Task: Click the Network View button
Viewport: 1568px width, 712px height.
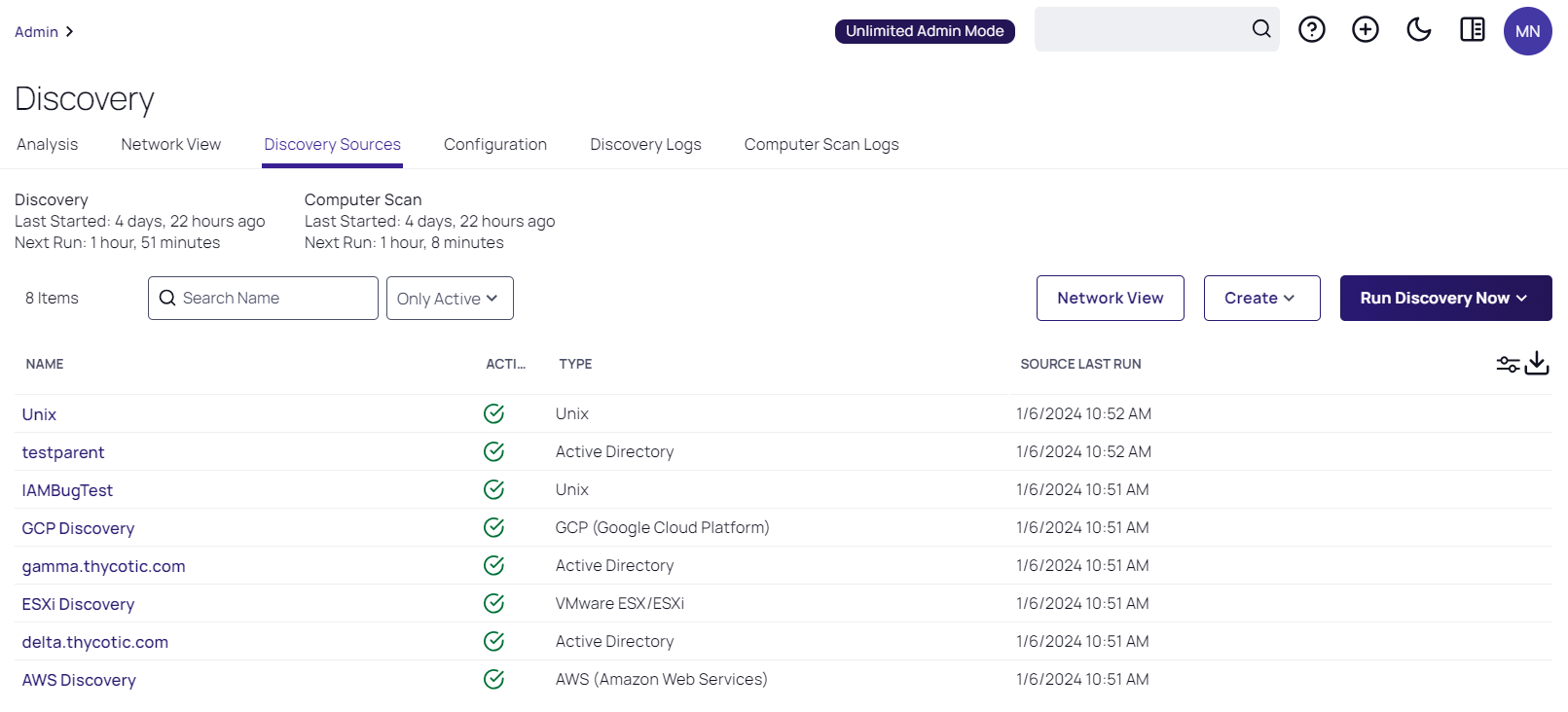Action: [1110, 298]
